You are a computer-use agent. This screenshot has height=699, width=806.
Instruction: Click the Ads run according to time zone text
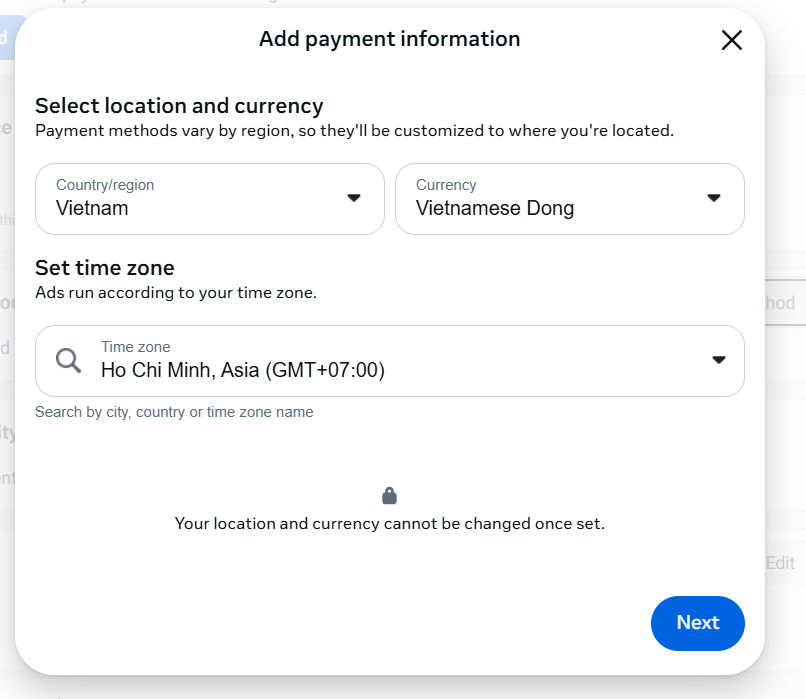pos(175,293)
